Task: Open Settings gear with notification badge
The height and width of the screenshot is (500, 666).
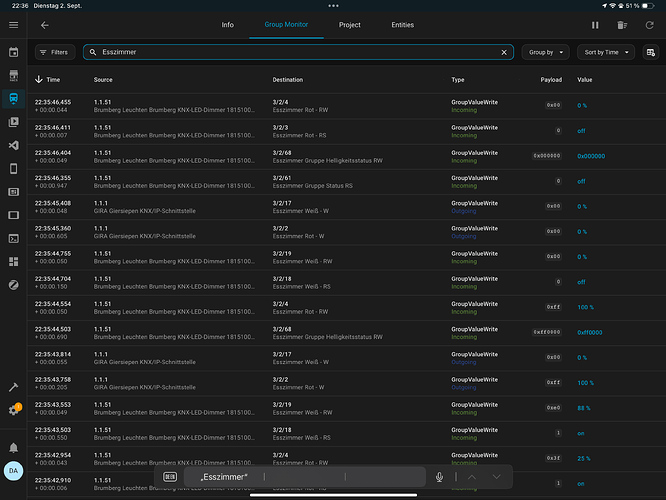Action: (14, 410)
